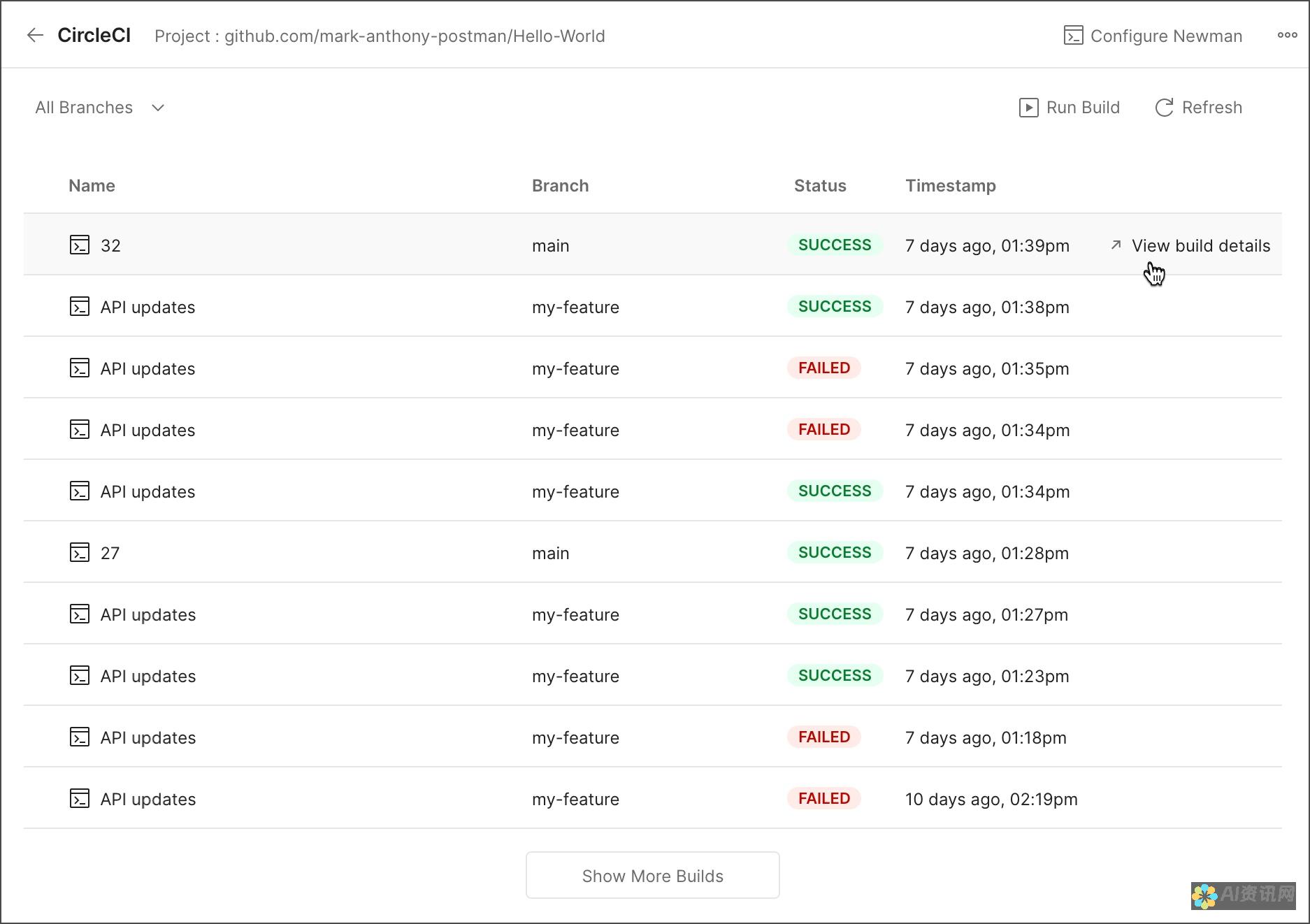
Task: Click timestamp 7 days ago, 01:27pm
Action: click(x=986, y=614)
